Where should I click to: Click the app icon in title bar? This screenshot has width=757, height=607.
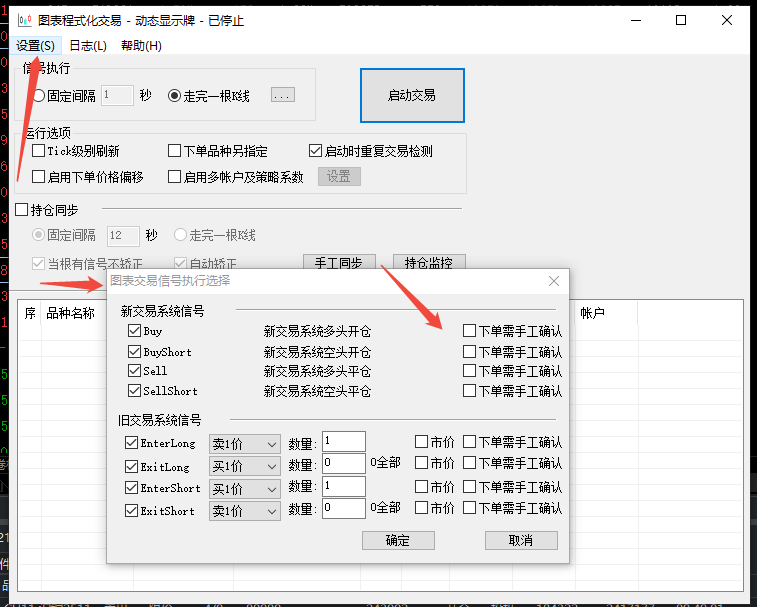coord(24,20)
